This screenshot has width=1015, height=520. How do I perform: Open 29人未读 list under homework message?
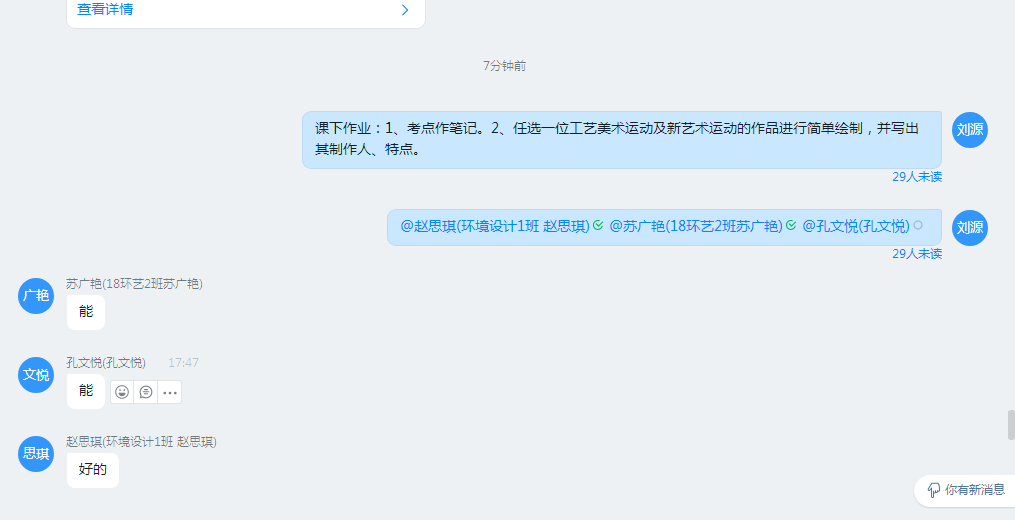click(917, 177)
